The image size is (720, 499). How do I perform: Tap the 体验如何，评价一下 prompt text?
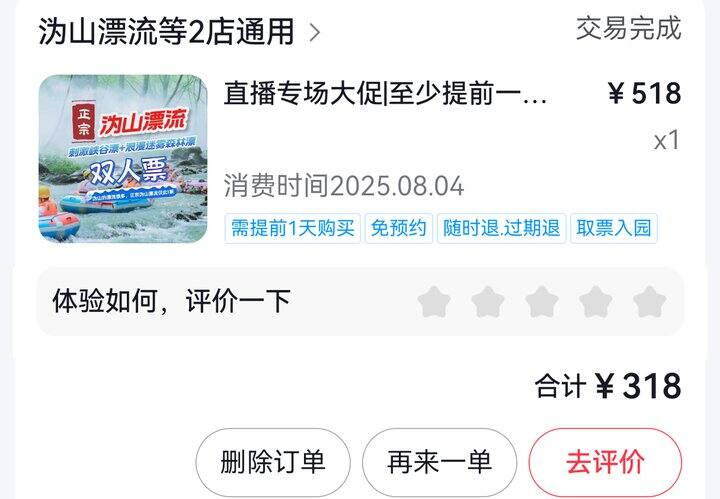pos(171,302)
